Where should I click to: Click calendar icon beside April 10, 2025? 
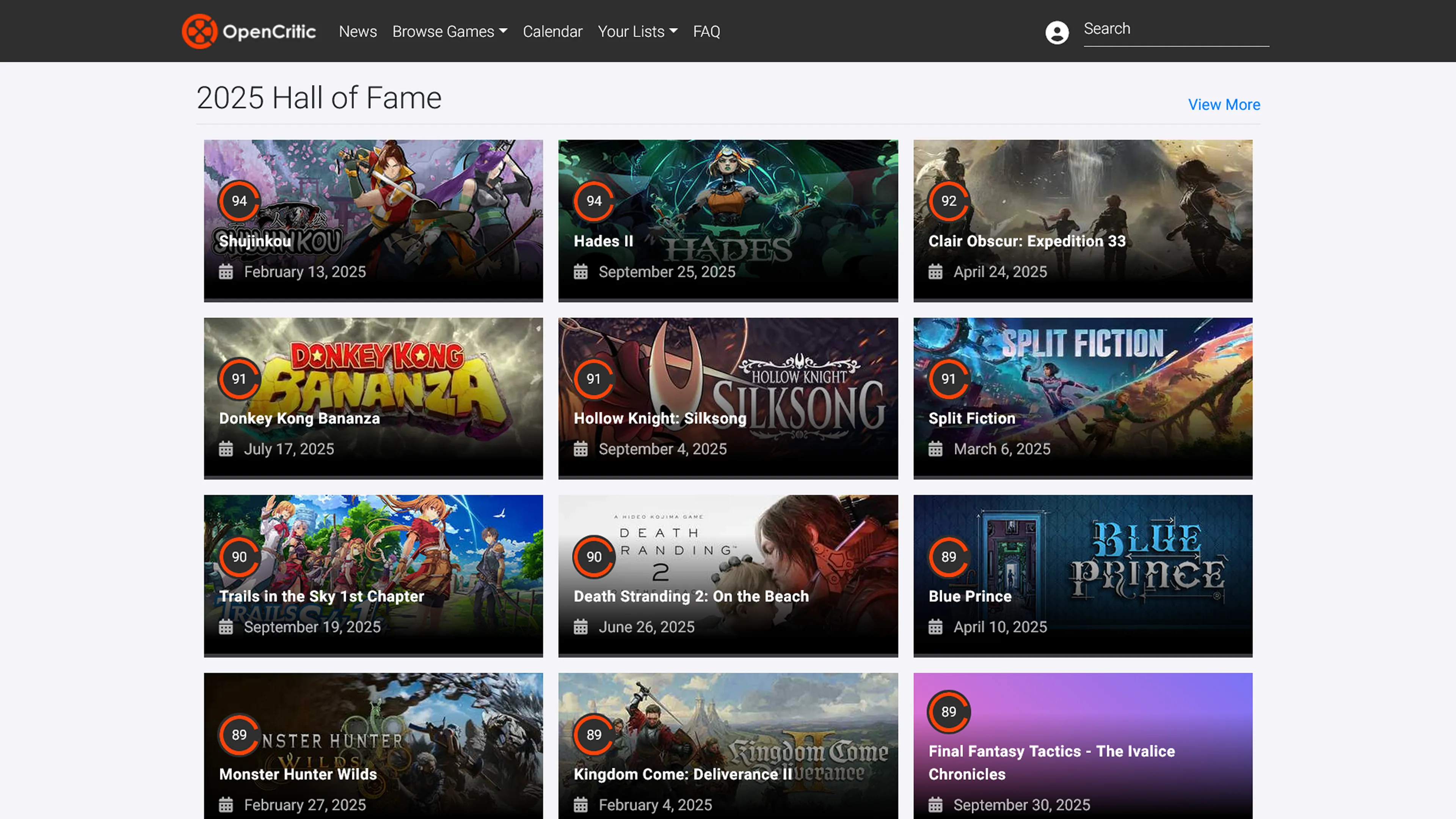pyautogui.click(x=935, y=627)
